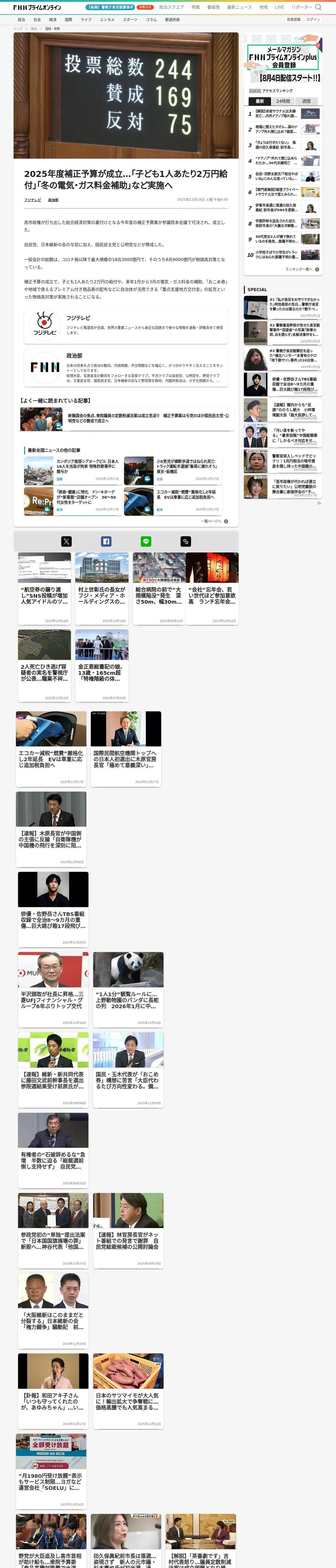Open 航空券の譲り渡し article card
This screenshot has width=336, height=1568.
44,588
